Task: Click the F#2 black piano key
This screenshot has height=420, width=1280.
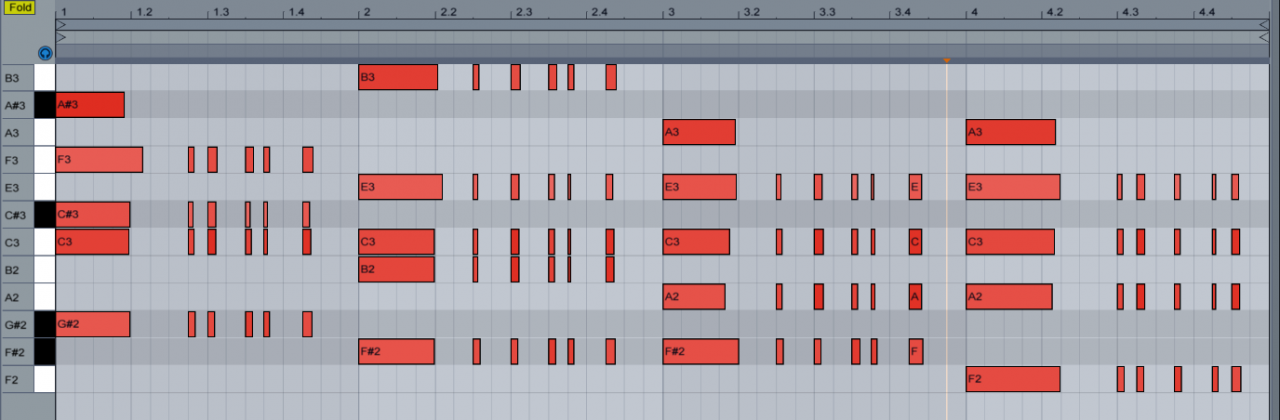Action: tap(45, 352)
